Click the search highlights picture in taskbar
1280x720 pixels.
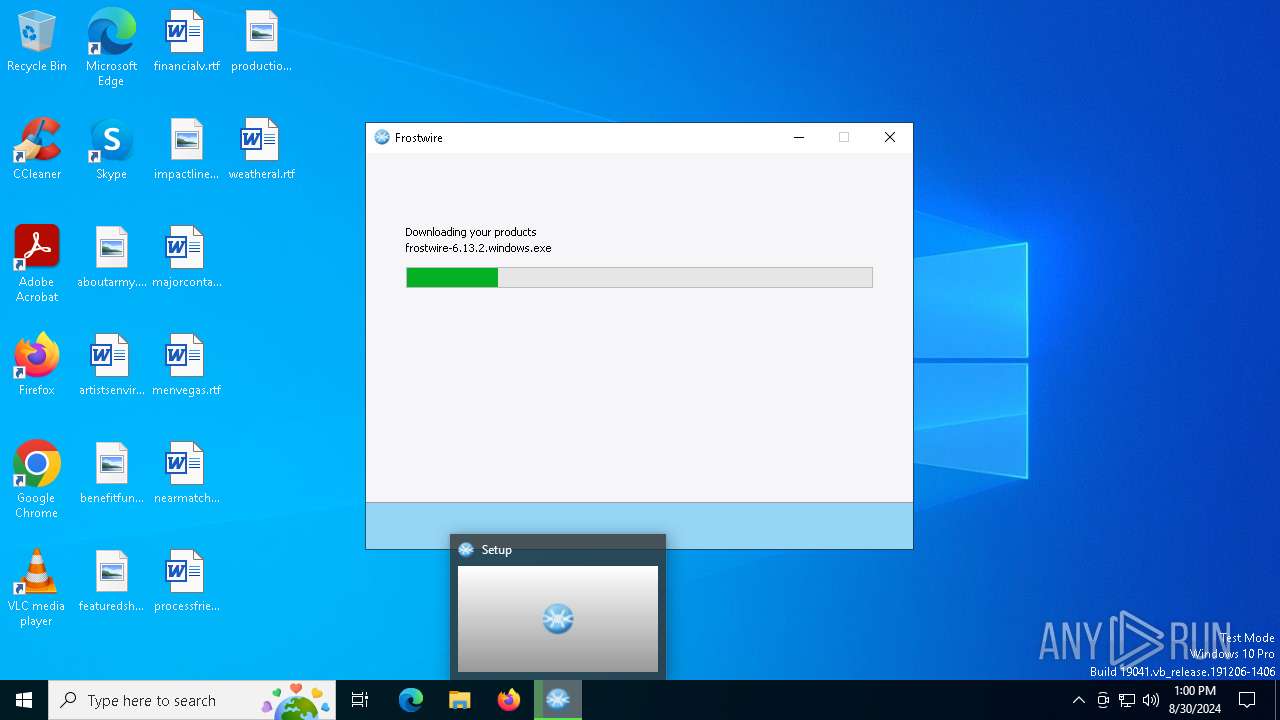(x=296, y=700)
